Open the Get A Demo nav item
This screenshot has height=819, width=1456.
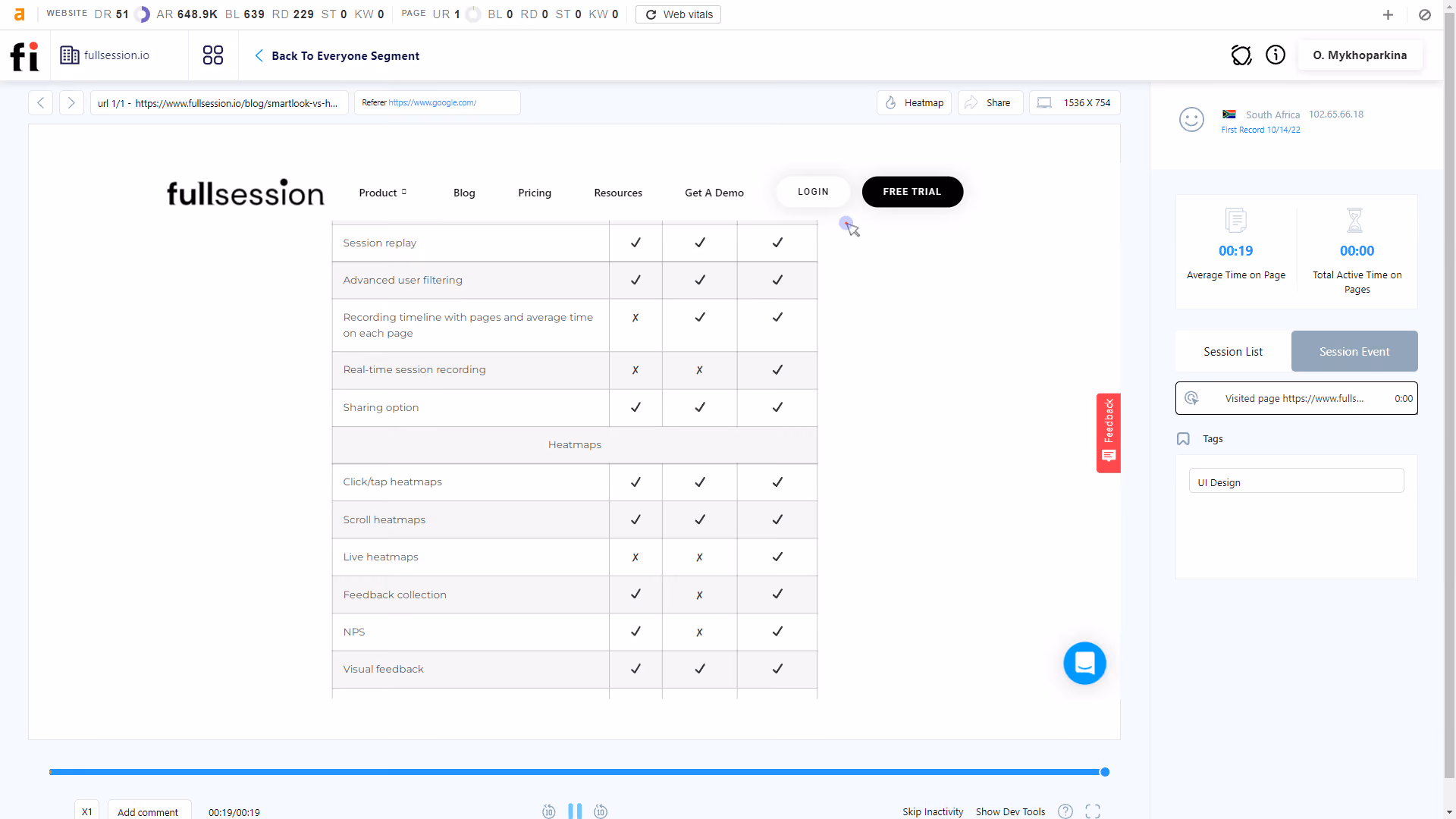(714, 193)
